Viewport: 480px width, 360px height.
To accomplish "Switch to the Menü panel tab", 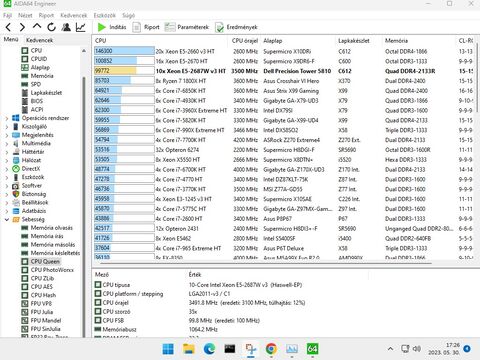I will click(11, 39).
